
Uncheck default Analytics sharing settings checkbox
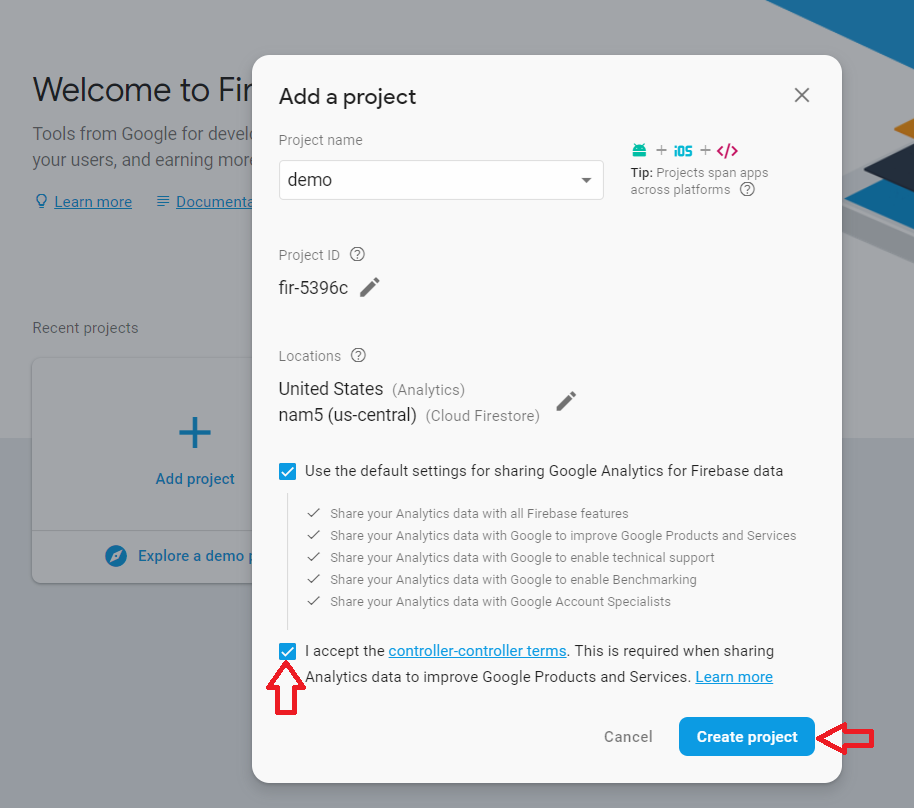(288, 471)
